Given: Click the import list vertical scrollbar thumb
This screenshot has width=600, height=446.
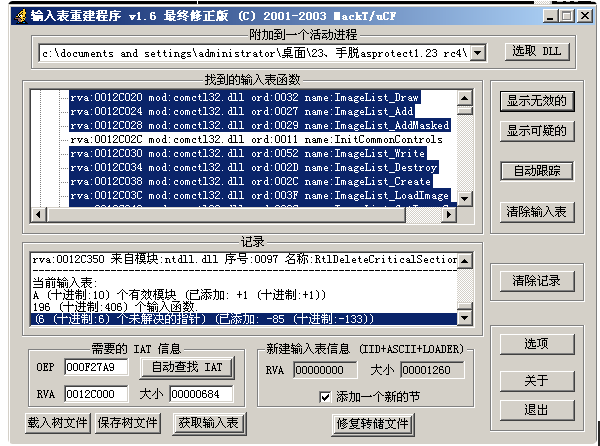Looking at the screenshot, I should point(465,111).
